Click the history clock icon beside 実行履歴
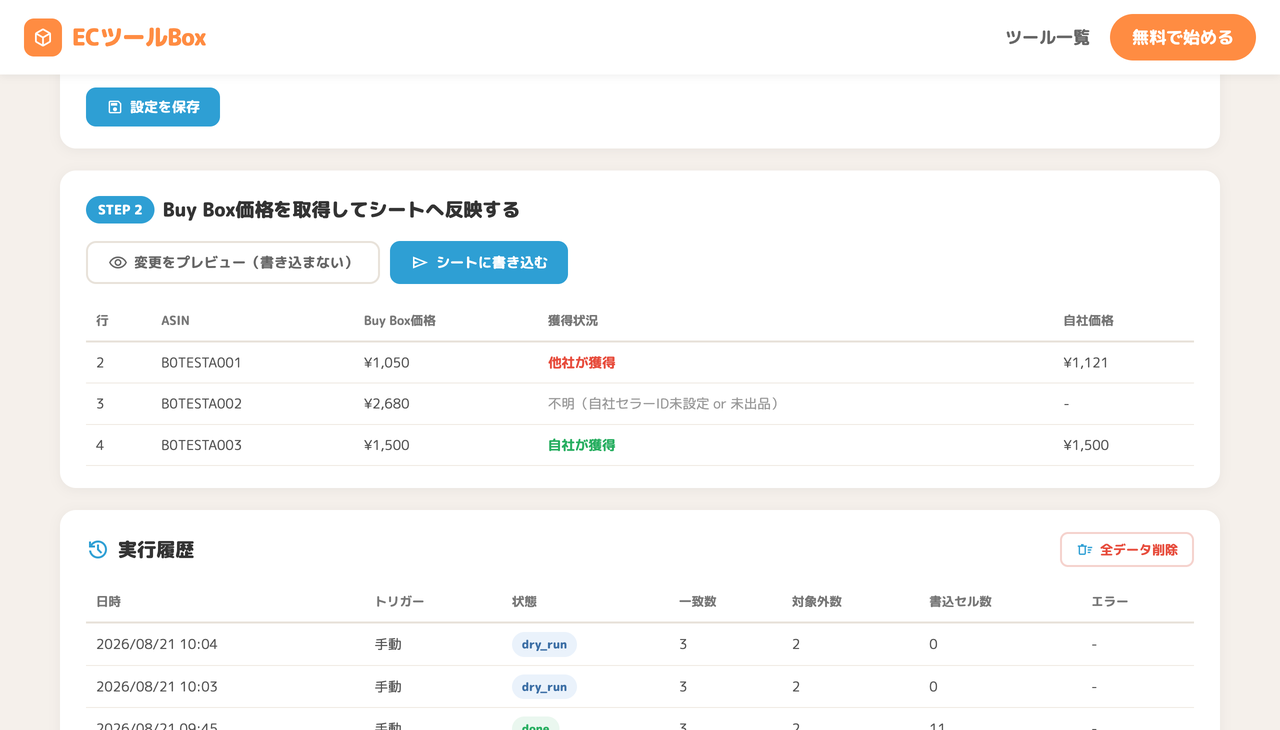The width and height of the screenshot is (1280, 730). 98,549
